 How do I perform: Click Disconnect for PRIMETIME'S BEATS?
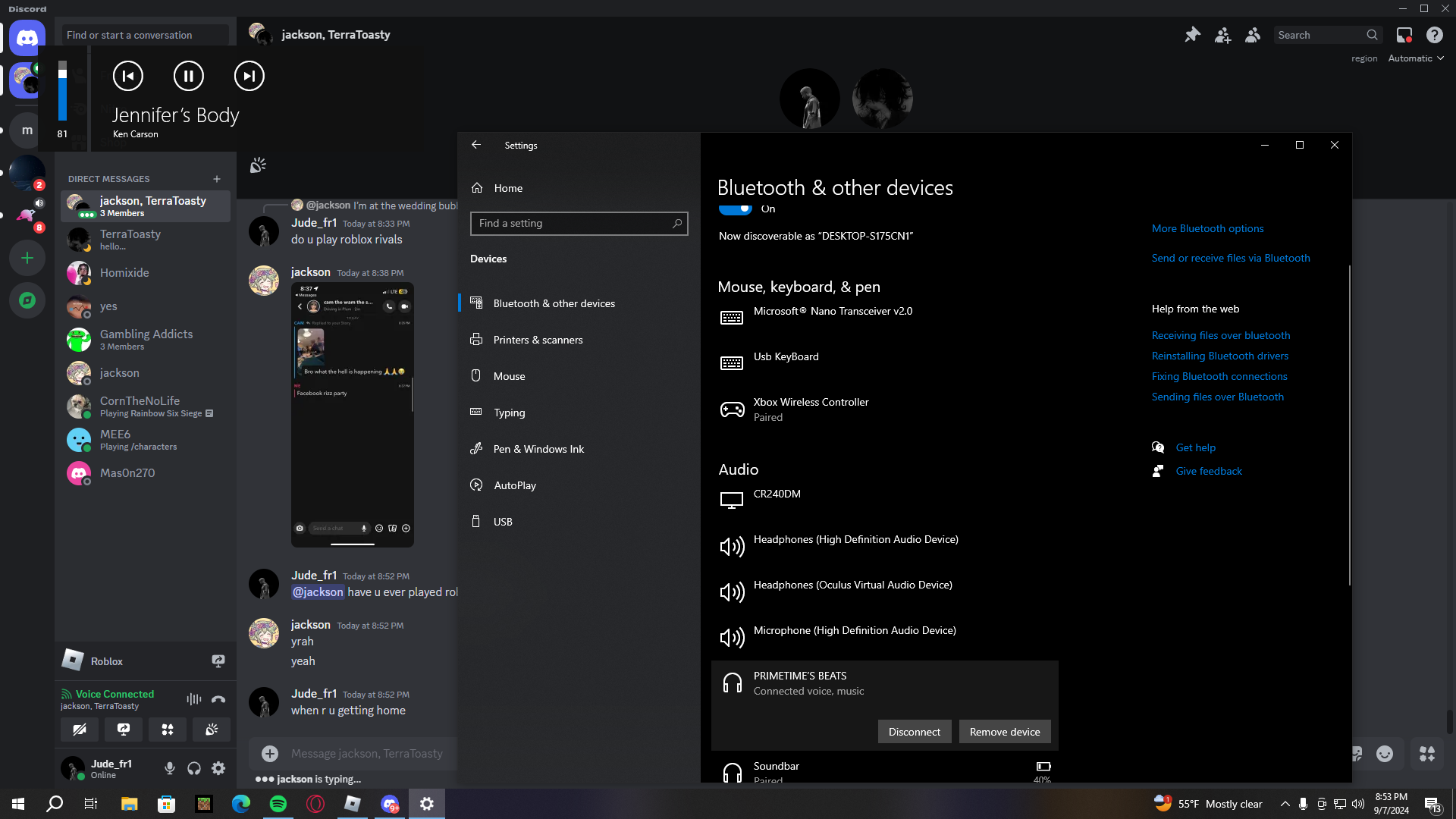(914, 732)
